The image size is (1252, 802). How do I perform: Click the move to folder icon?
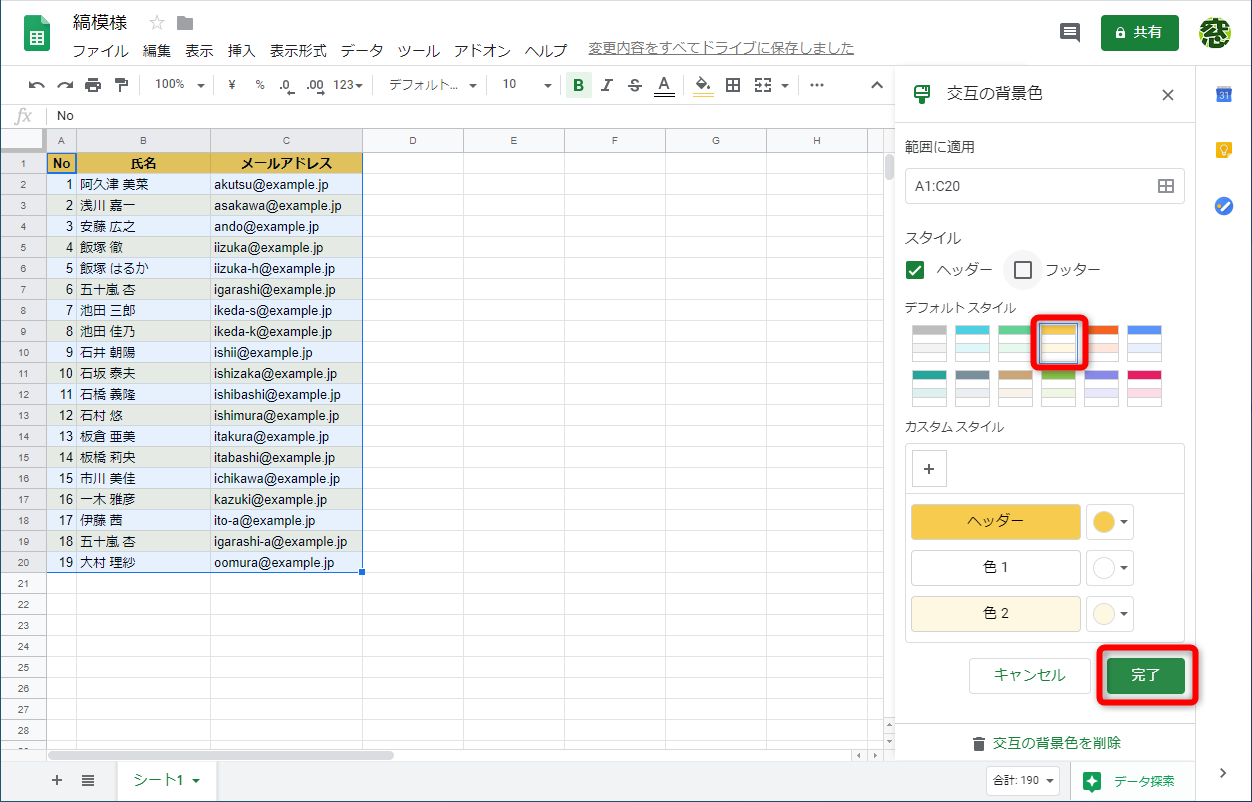click(x=185, y=23)
